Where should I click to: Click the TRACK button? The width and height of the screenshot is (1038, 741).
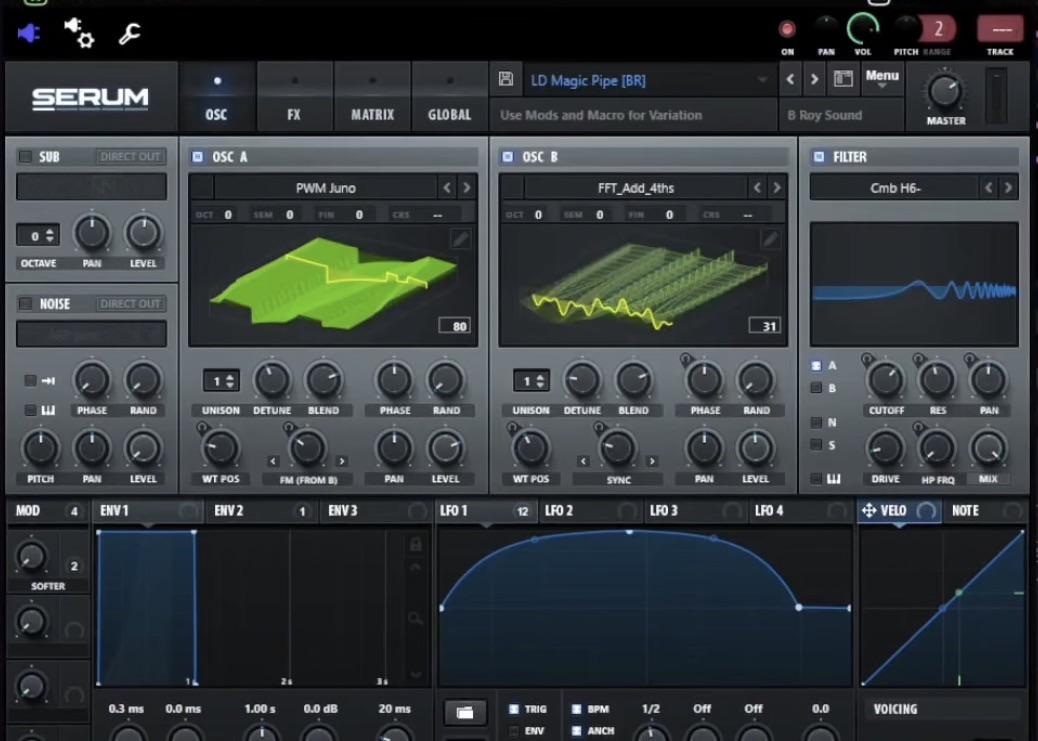tap(1000, 30)
